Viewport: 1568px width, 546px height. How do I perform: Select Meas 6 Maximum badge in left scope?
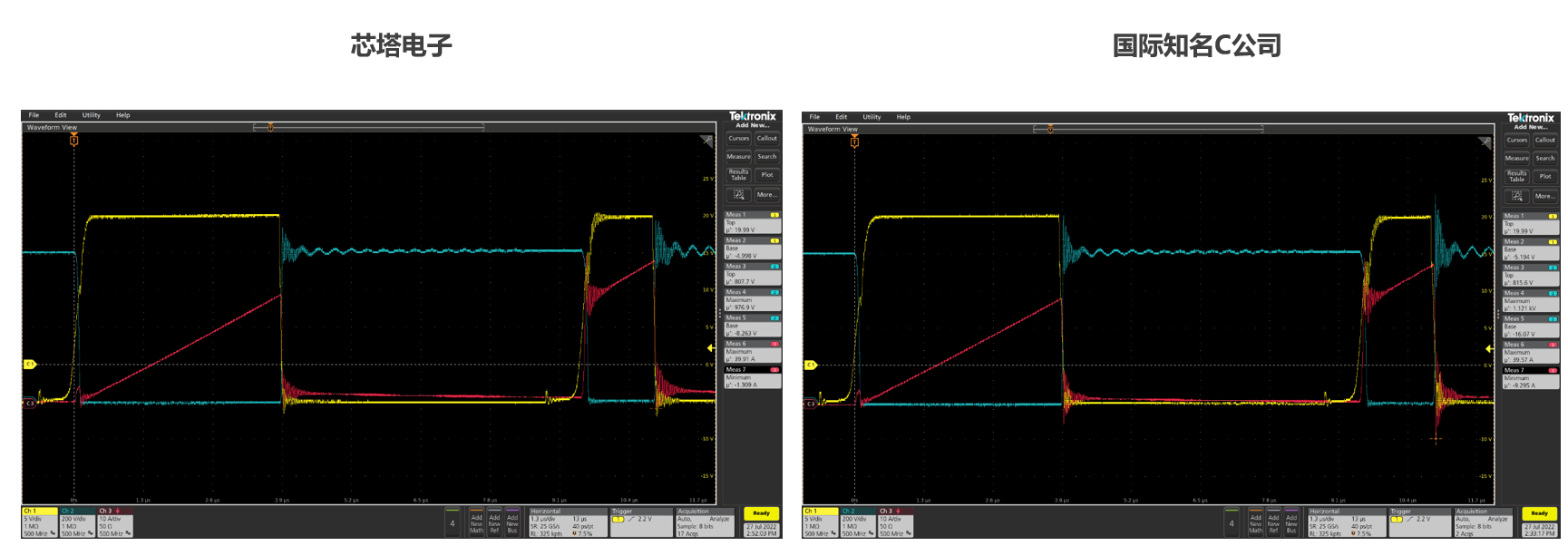(x=753, y=352)
